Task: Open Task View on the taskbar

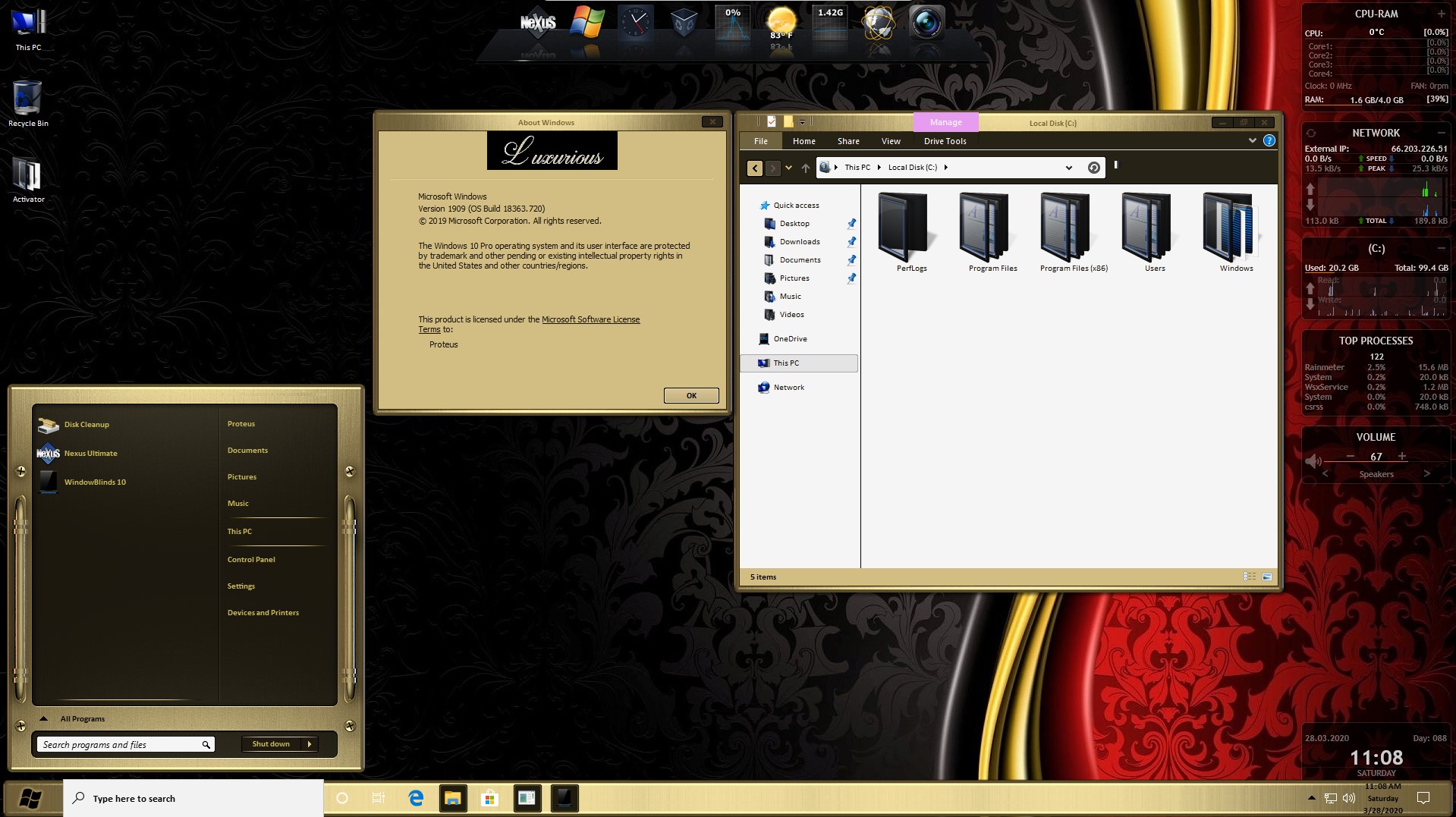Action: pos(379,798)
